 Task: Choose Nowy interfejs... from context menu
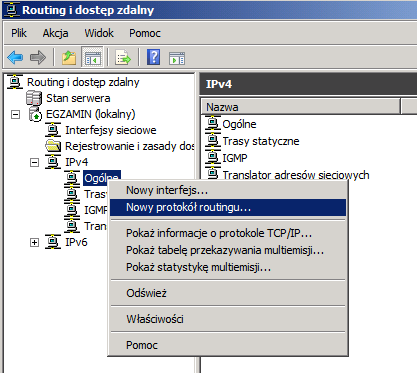(x=228, y=190)
